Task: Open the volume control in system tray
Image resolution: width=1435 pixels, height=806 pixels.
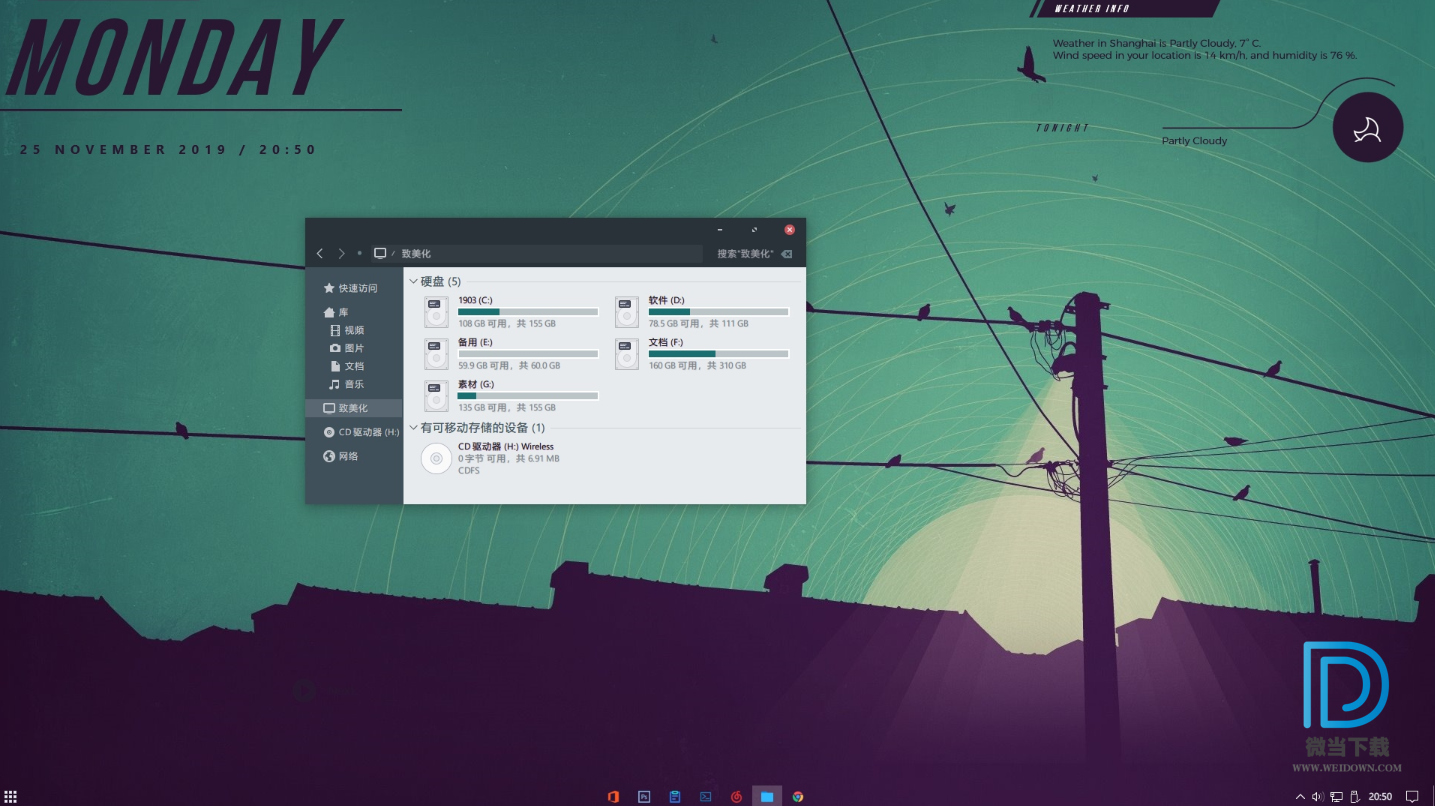Action: pos(1317,797)
